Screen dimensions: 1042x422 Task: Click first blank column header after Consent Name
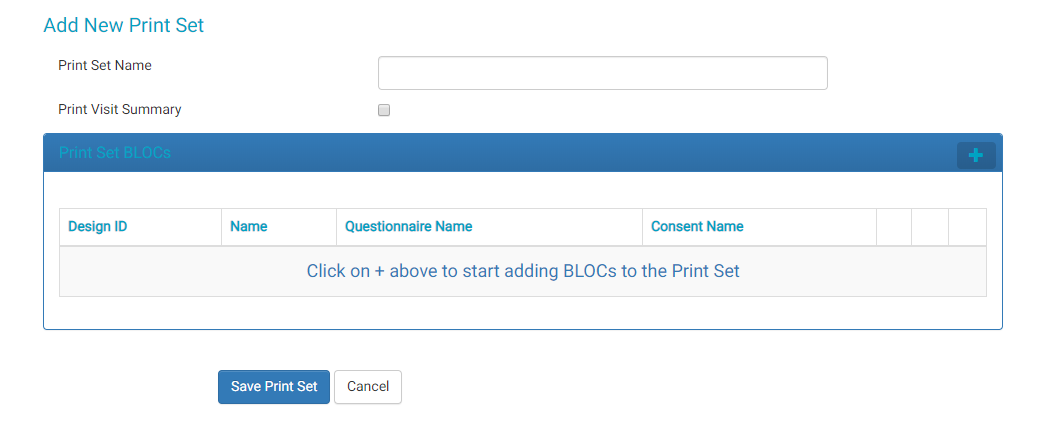[x=894, y=227]
